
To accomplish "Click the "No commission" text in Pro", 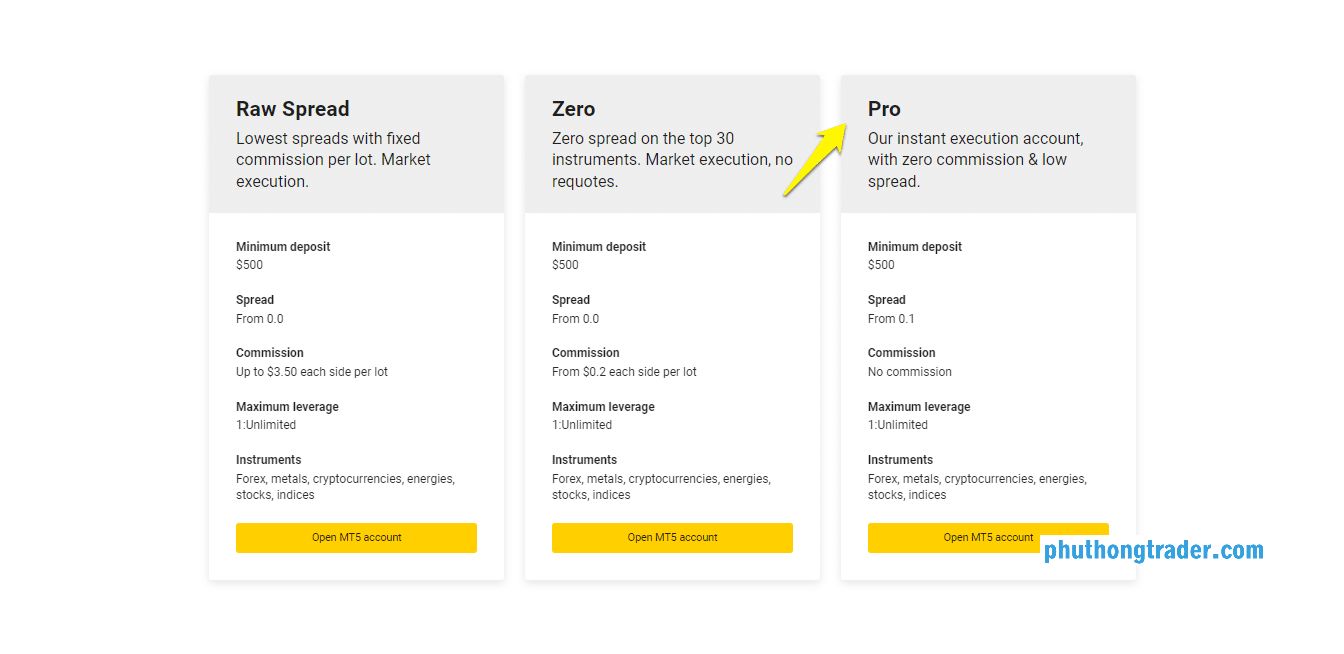I will (x=910, y=372).
